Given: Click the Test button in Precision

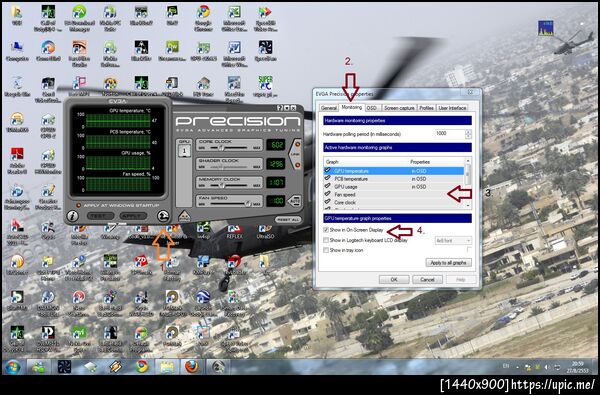Looking at the screenshot, I should click(100, 216).
